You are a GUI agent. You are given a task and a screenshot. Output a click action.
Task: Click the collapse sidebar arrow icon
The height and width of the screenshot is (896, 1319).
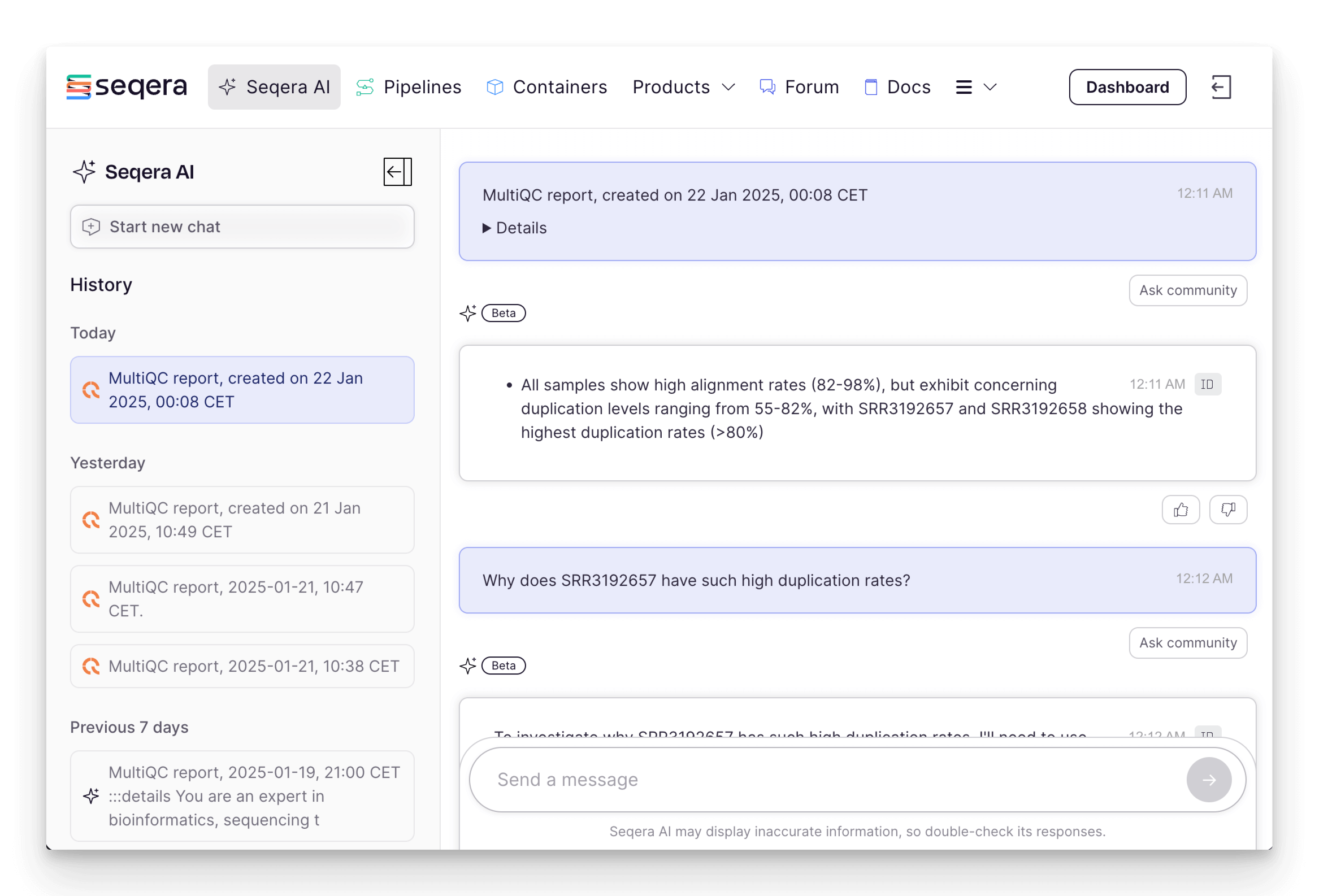396,171
